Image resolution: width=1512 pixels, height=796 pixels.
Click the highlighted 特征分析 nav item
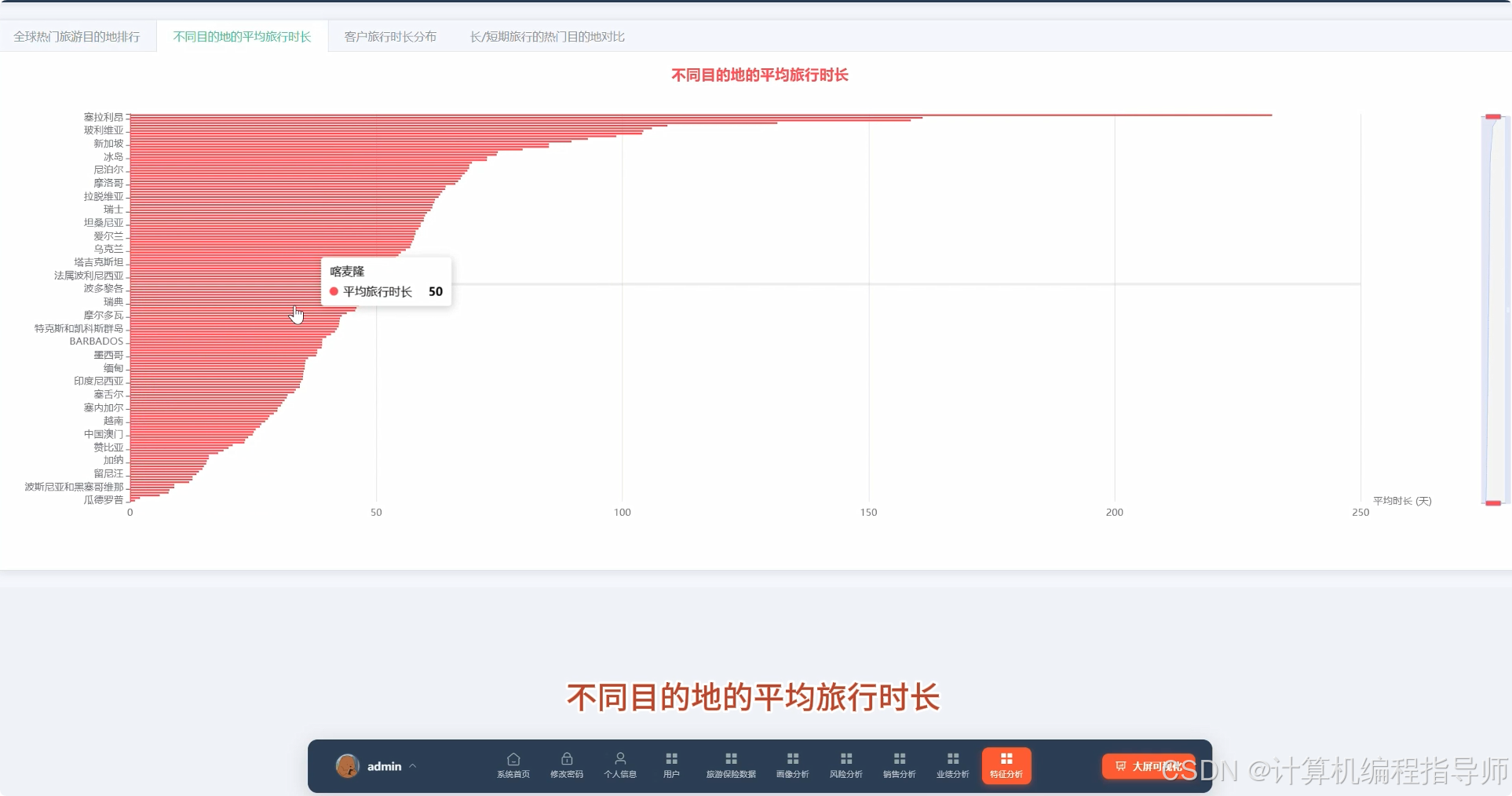pyautogui.click(x=1006, y=765)
